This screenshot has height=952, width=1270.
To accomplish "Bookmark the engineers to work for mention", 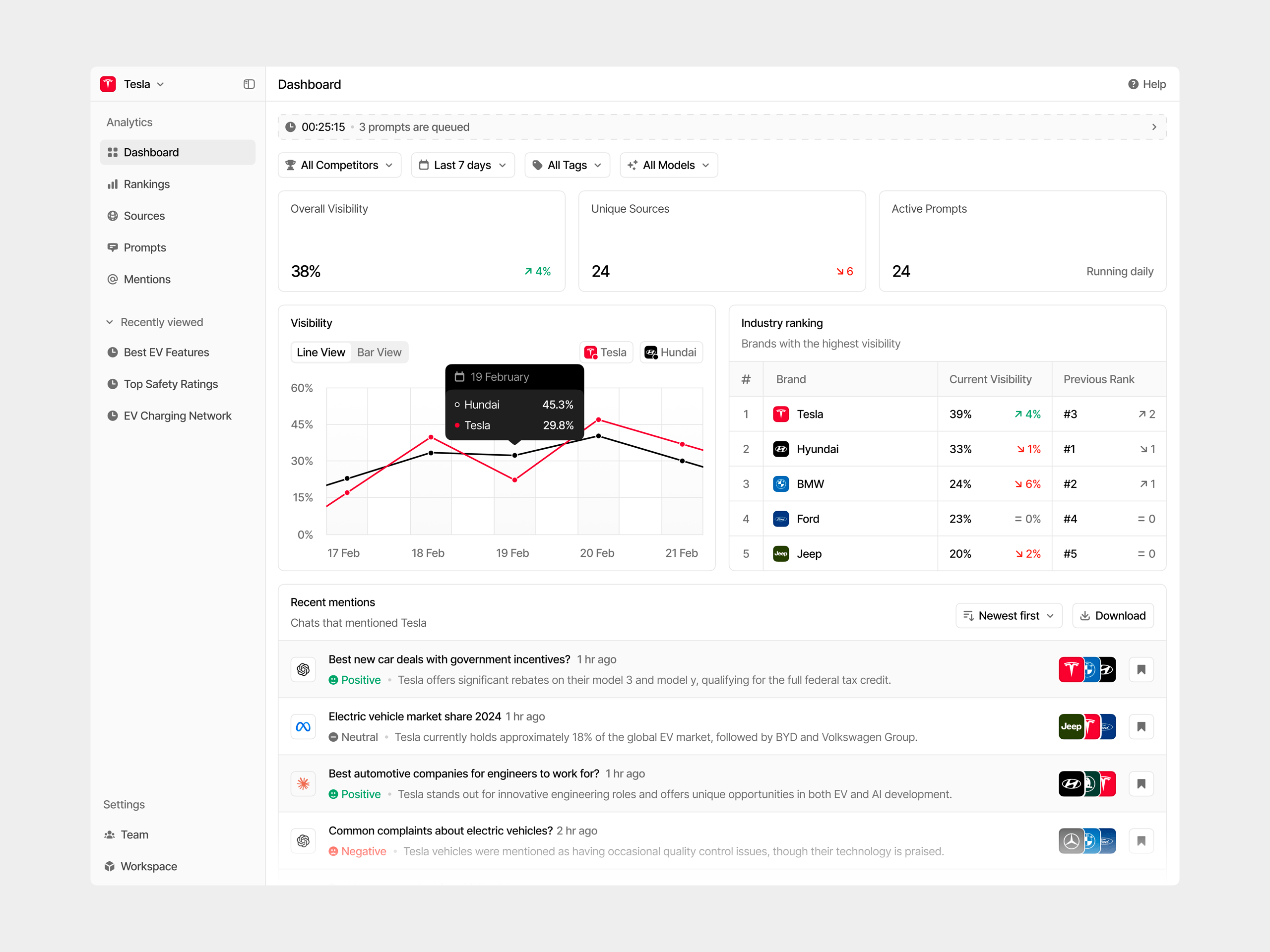I will pyautogui.click(x=1142, y=784).
